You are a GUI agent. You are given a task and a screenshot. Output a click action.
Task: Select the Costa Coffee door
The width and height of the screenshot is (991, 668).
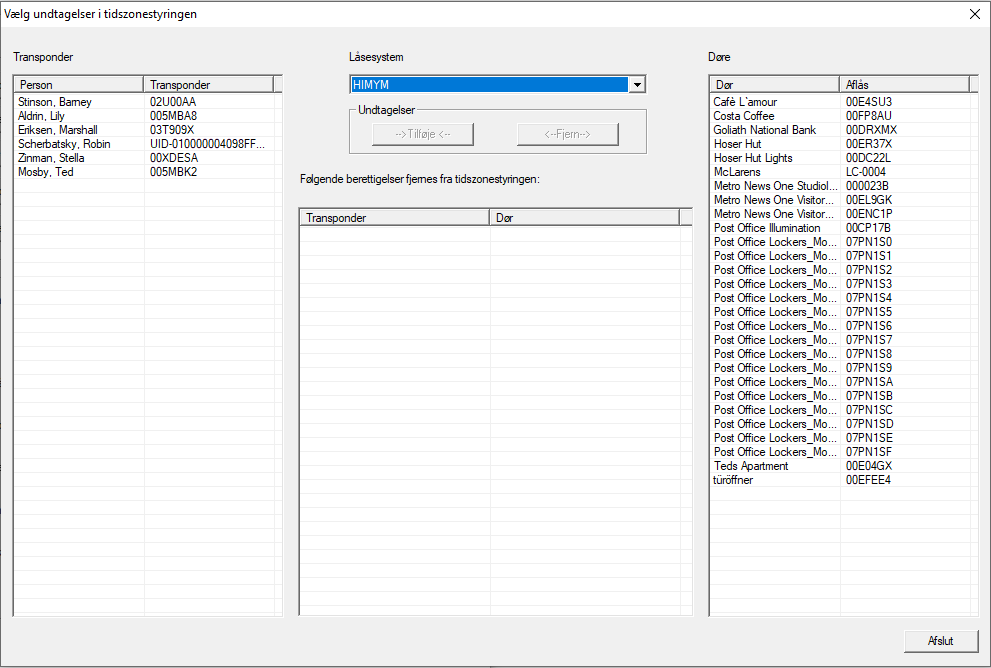click(x=744, y=116)
